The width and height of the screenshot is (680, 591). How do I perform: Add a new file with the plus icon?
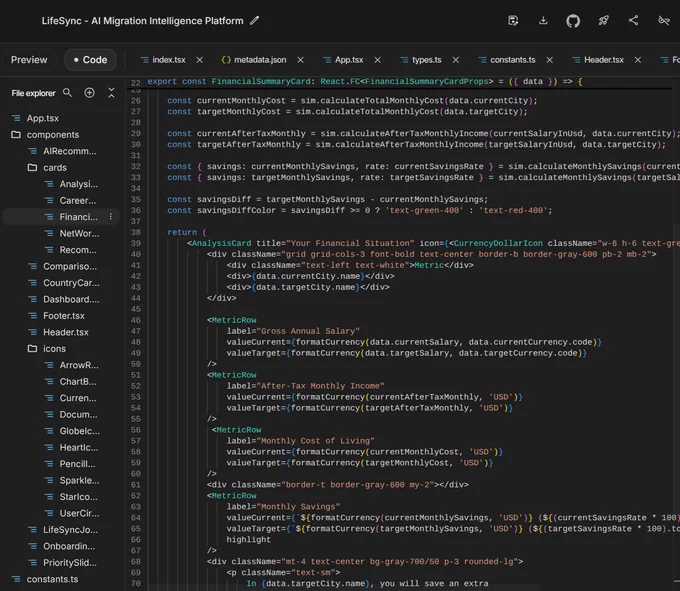89,93
